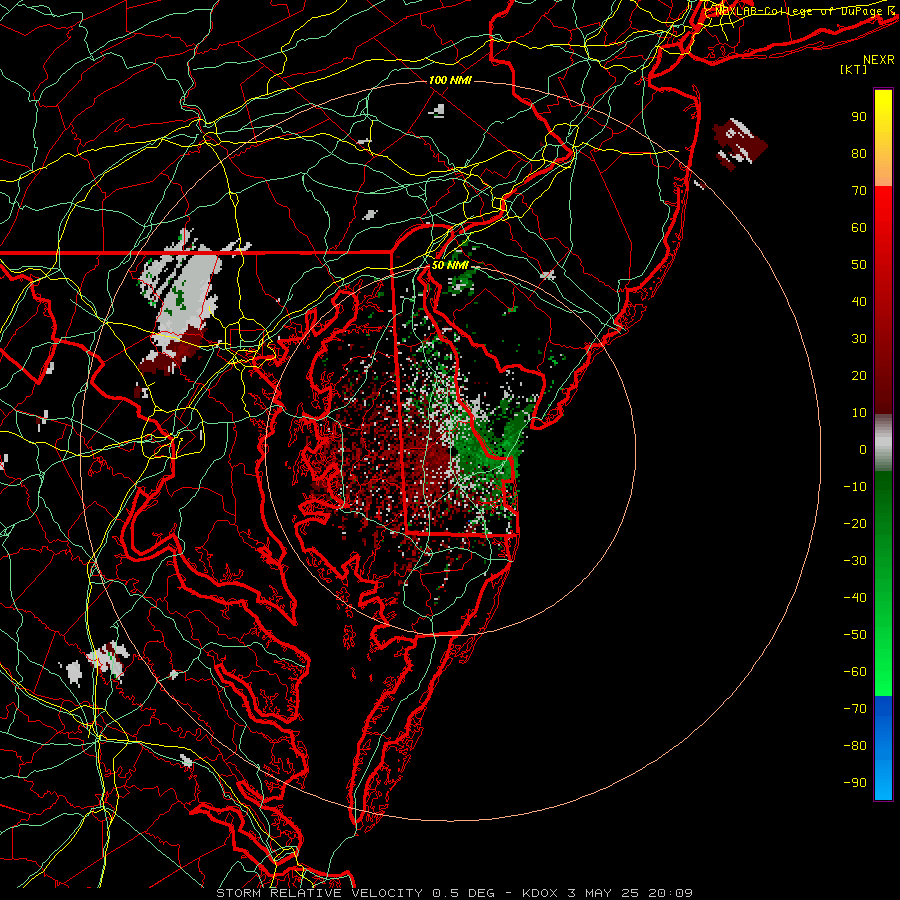This screenshot has height=900, width=900.
Task: Click the Storm Relative Velocity caption at bottom
Action: coord(454,893)
